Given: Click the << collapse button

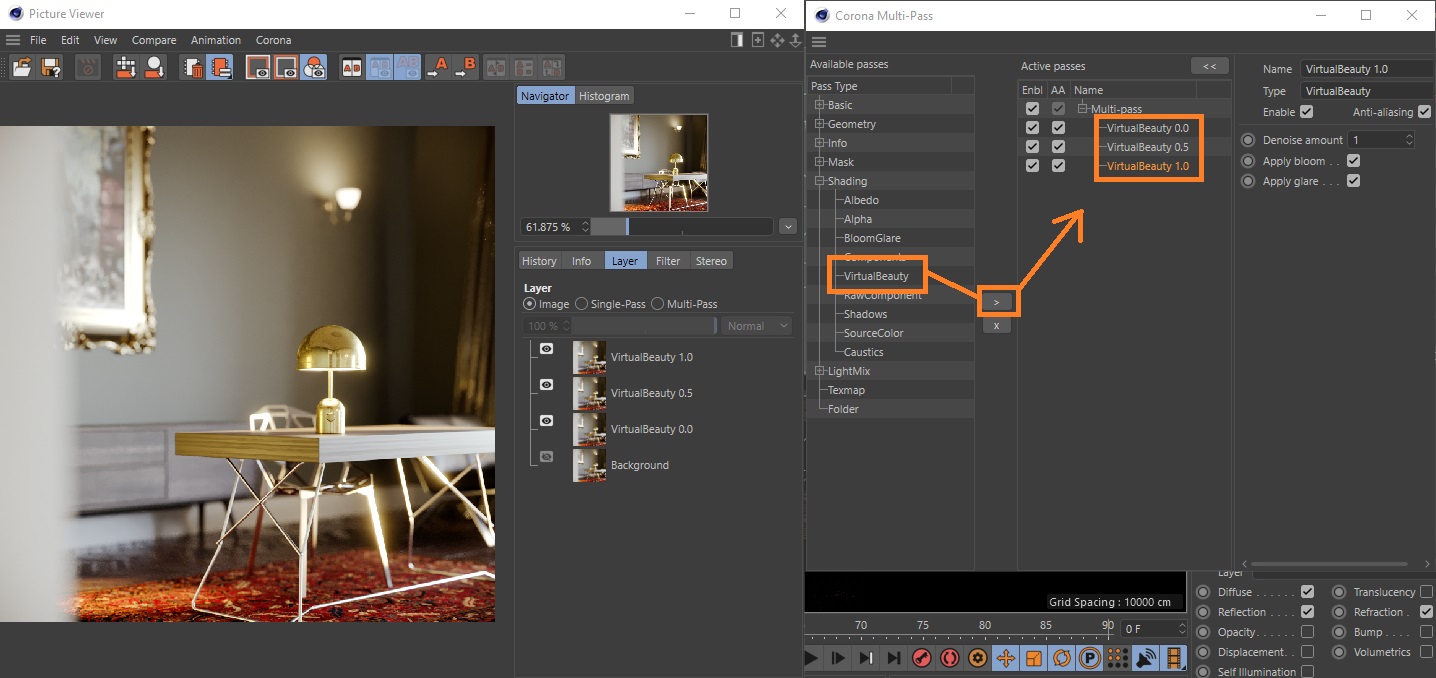Looking at the screenshot, I should tap(1209, 66).
